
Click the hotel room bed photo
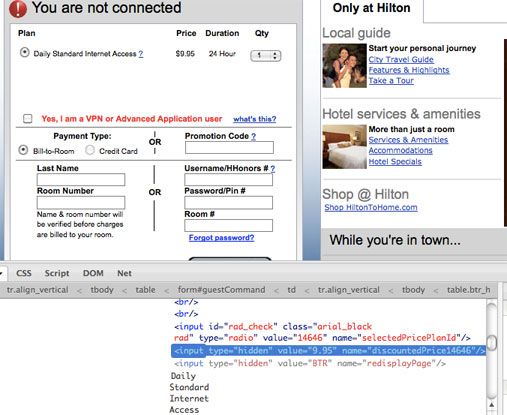coord(344,147)
